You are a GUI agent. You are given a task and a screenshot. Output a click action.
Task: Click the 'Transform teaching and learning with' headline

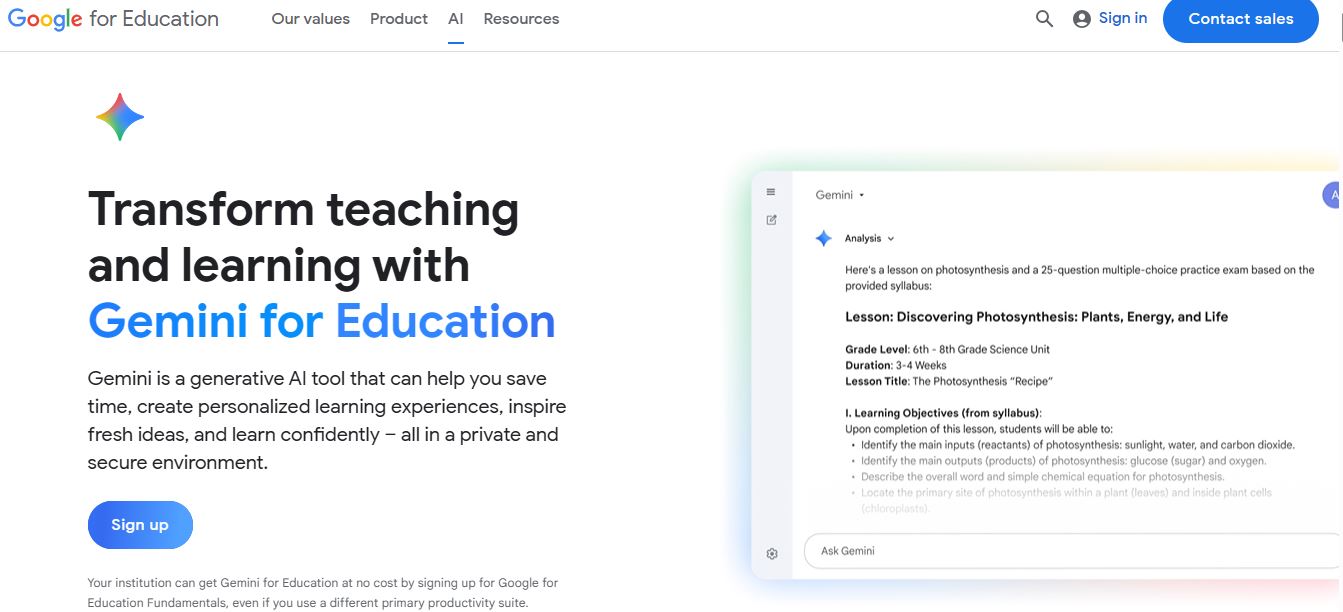303,237
